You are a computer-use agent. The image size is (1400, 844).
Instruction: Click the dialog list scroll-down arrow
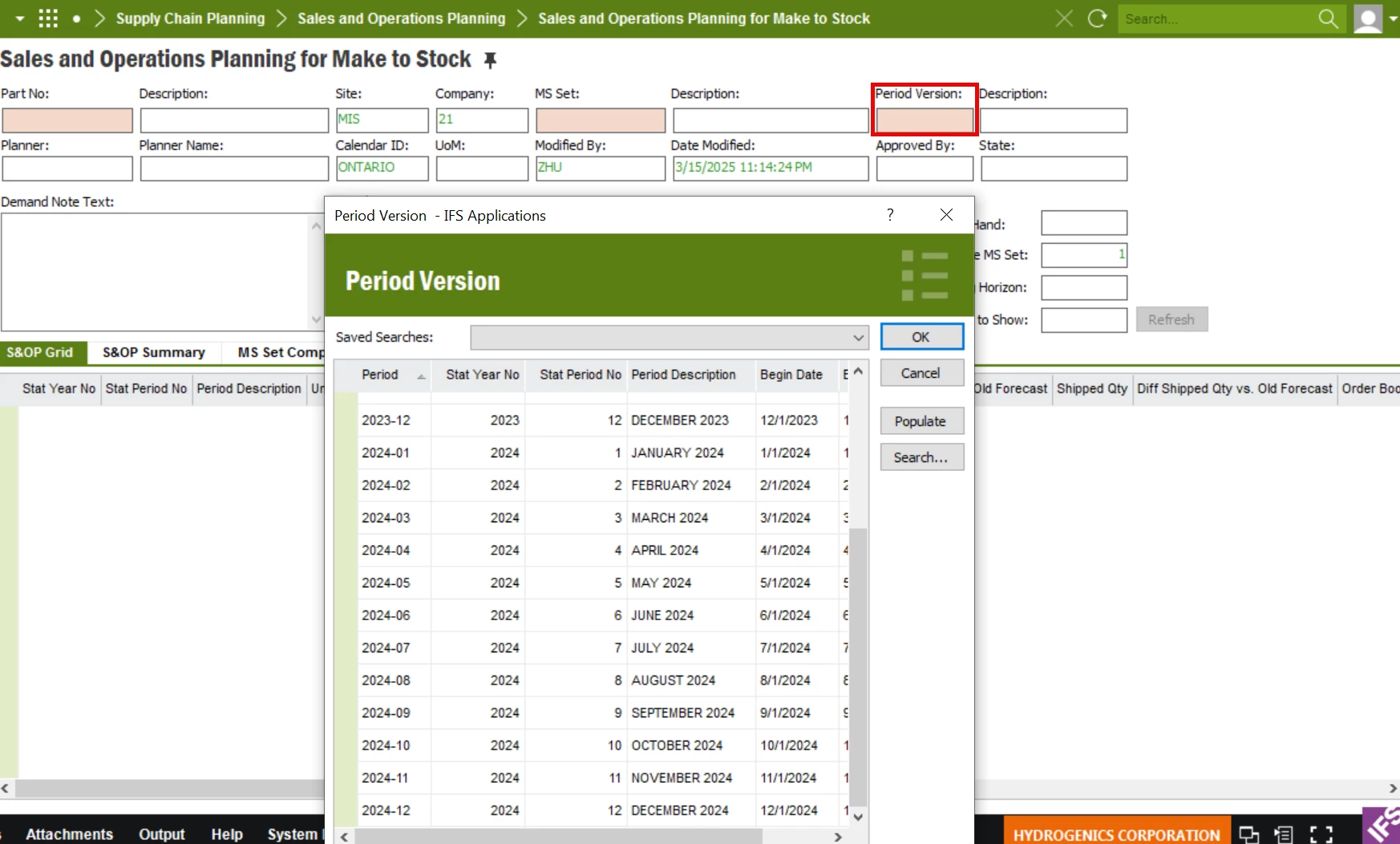click(x=858, y=818)
